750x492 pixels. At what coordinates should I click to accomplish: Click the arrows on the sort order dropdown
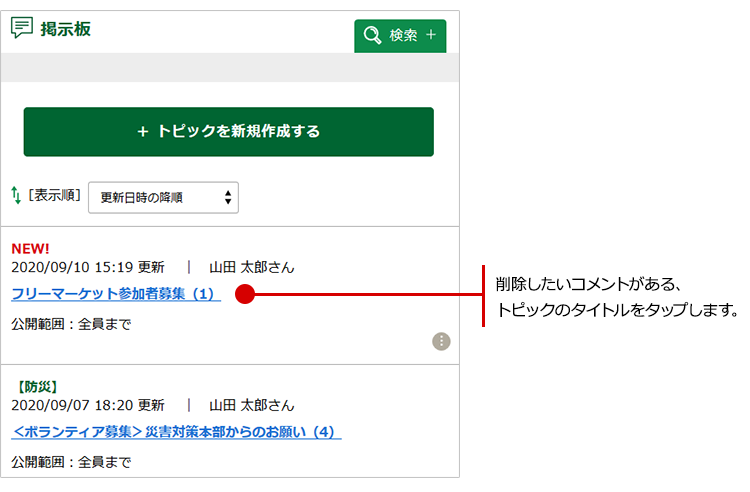pos(228,197)
